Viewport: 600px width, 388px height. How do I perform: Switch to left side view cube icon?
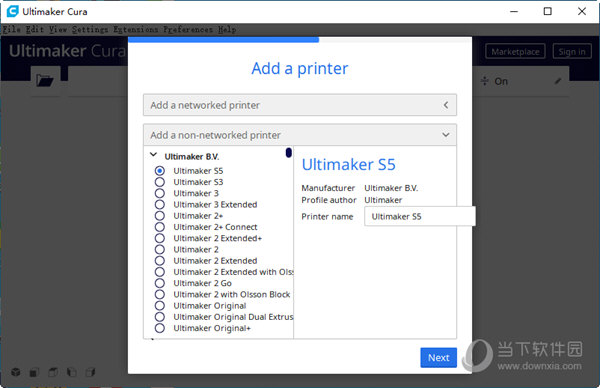coord(72,372)
